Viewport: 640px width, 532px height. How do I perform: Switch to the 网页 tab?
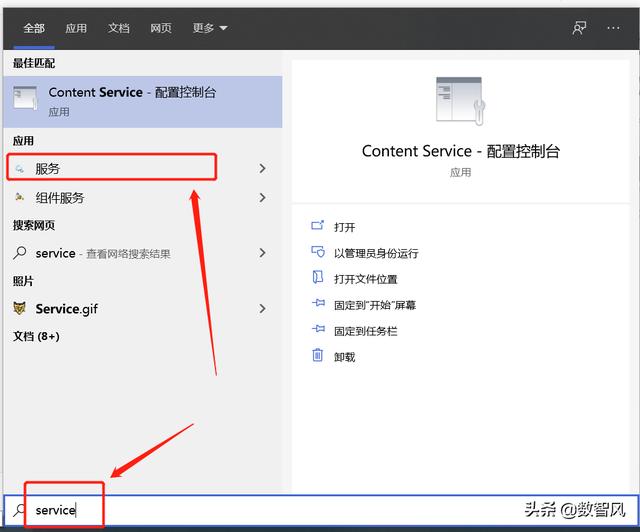click(161, 28)
